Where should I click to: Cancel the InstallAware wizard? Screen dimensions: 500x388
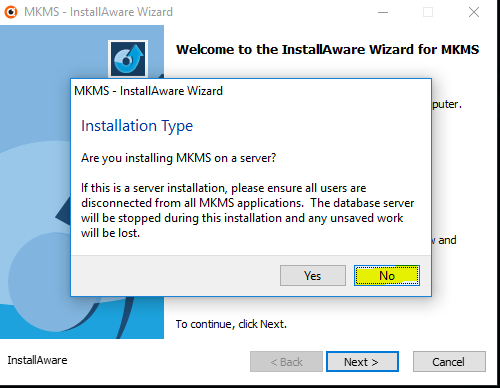coord(449,362)
